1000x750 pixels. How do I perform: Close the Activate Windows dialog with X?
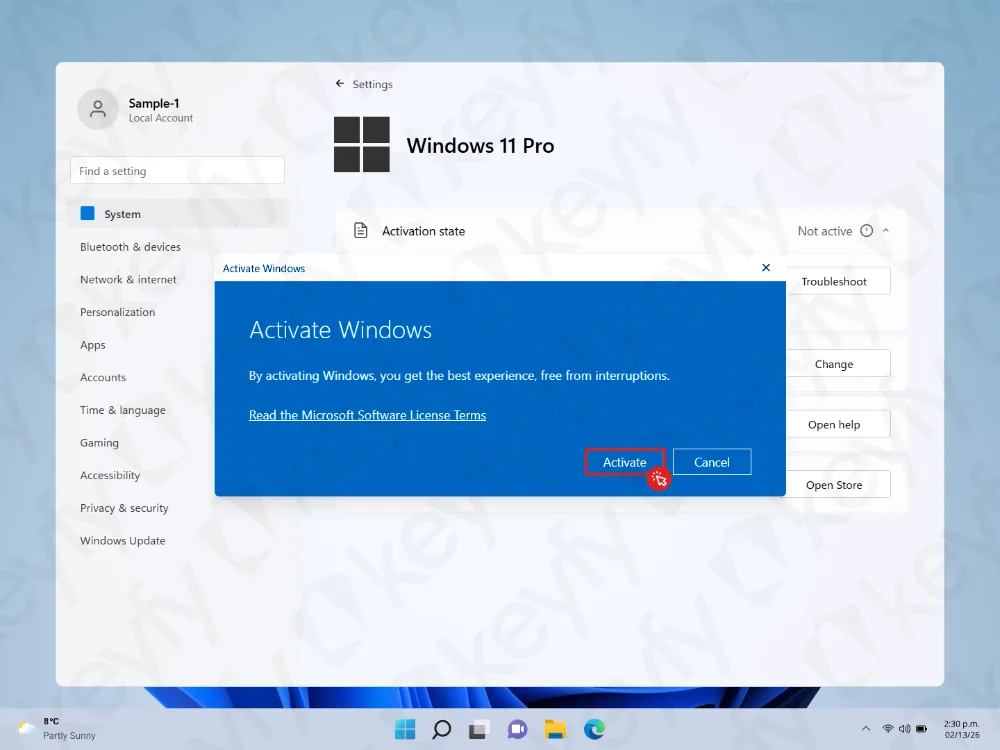click(x=766, y=268)
